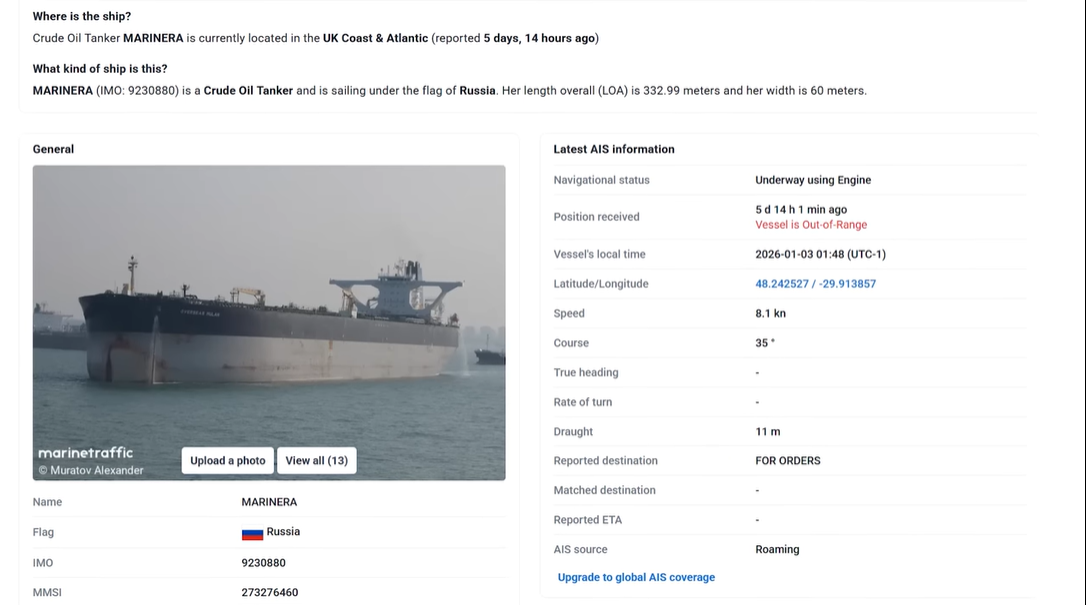Click the Upload a photo button
1086x605 pixels.
(228, 461)
